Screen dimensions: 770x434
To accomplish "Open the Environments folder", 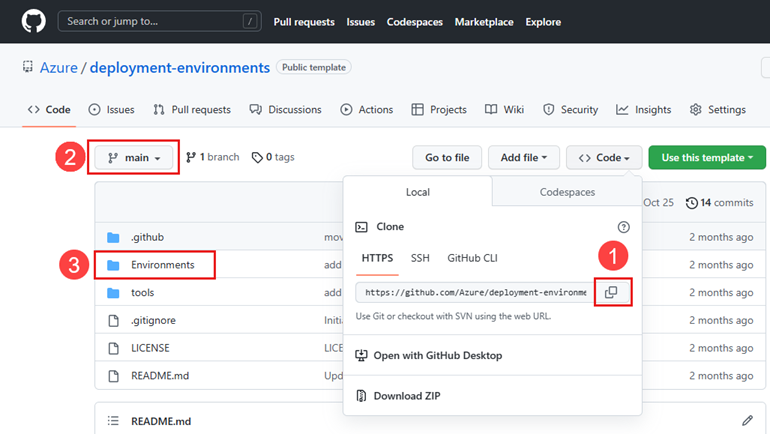I will click(162, 265).
